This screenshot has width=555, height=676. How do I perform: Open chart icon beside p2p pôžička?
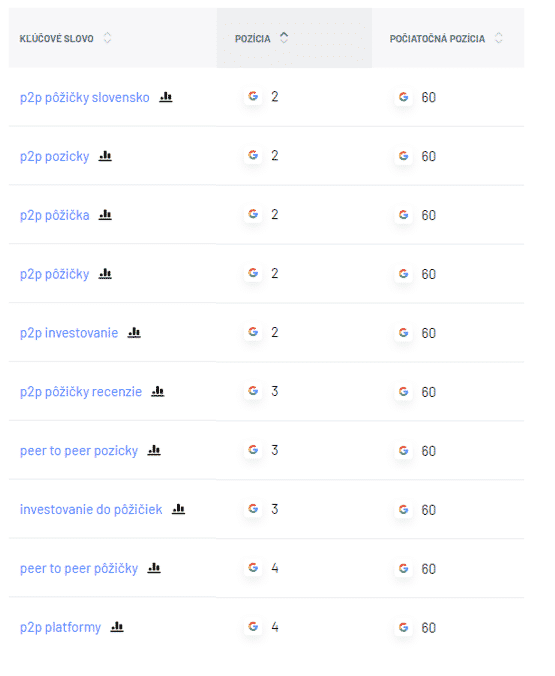105,215
